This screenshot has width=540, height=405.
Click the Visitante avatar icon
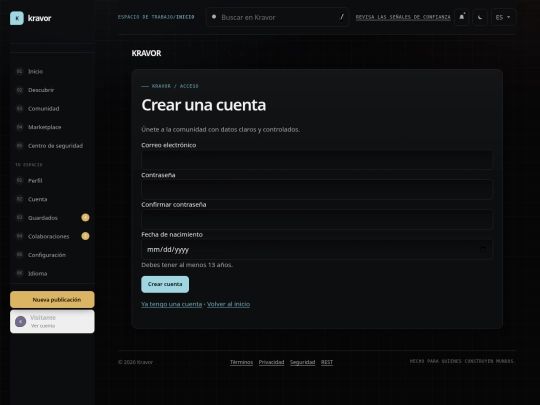click(x=21, y=322)
